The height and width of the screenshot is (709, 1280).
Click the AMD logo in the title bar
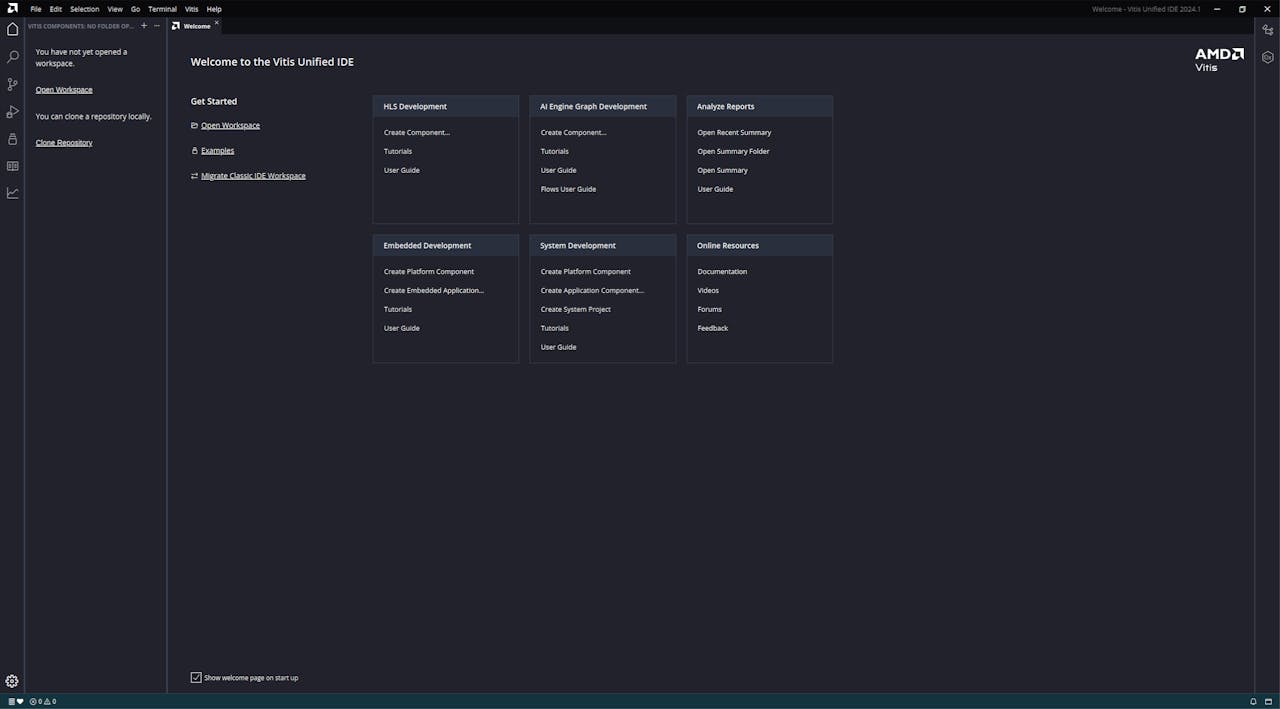pos(12,9)
